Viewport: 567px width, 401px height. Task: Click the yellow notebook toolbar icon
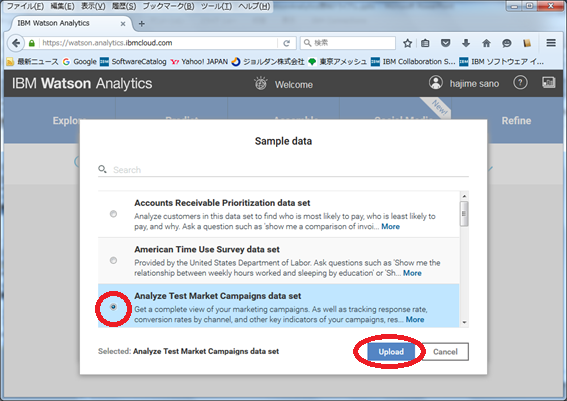point(527,43)
